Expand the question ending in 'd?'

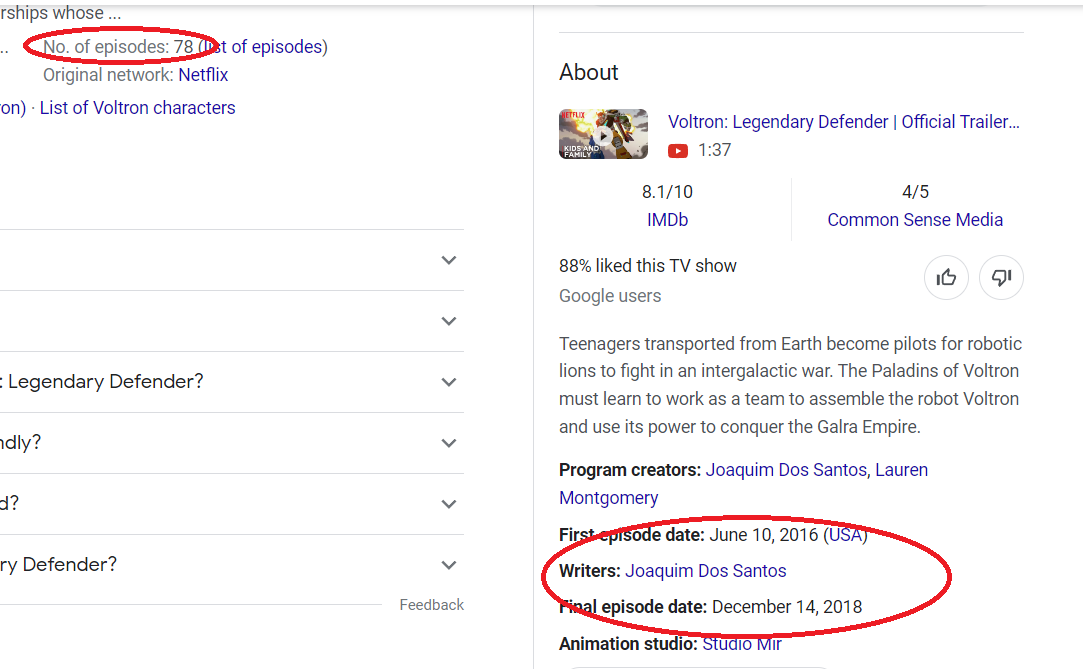tap(232, 503)
